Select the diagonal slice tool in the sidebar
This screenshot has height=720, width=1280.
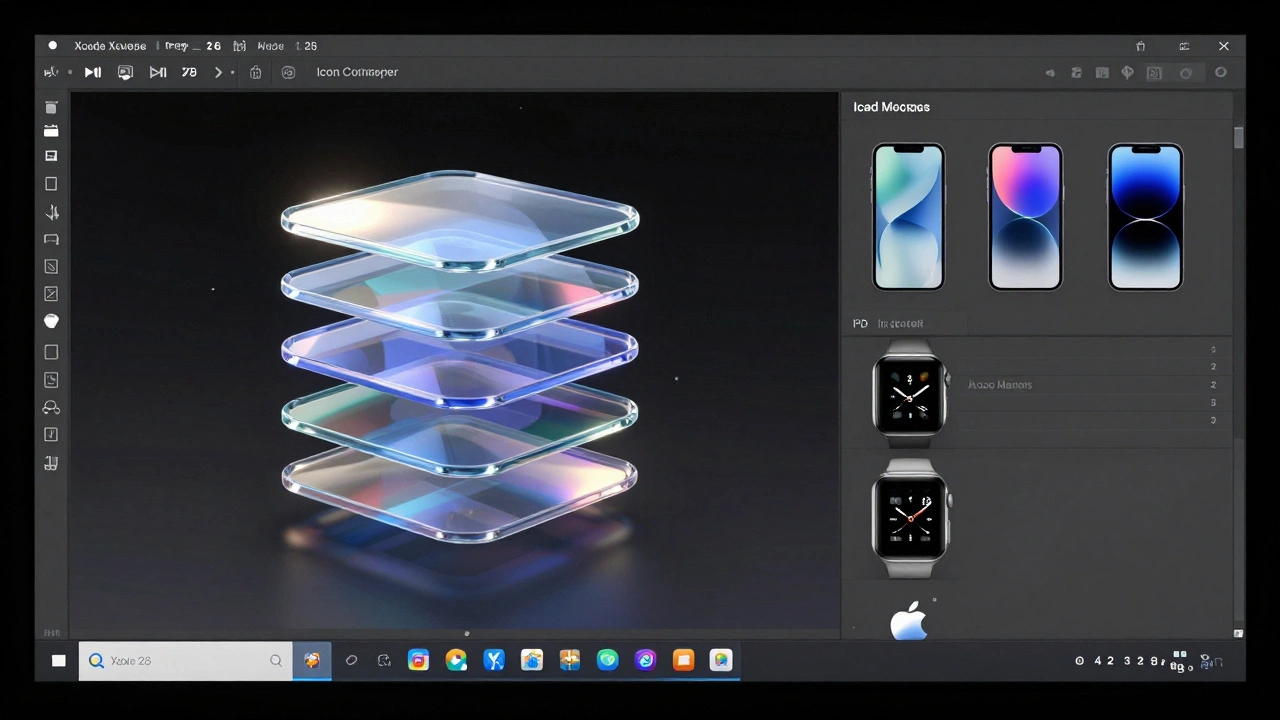click(x=51, y=293)
